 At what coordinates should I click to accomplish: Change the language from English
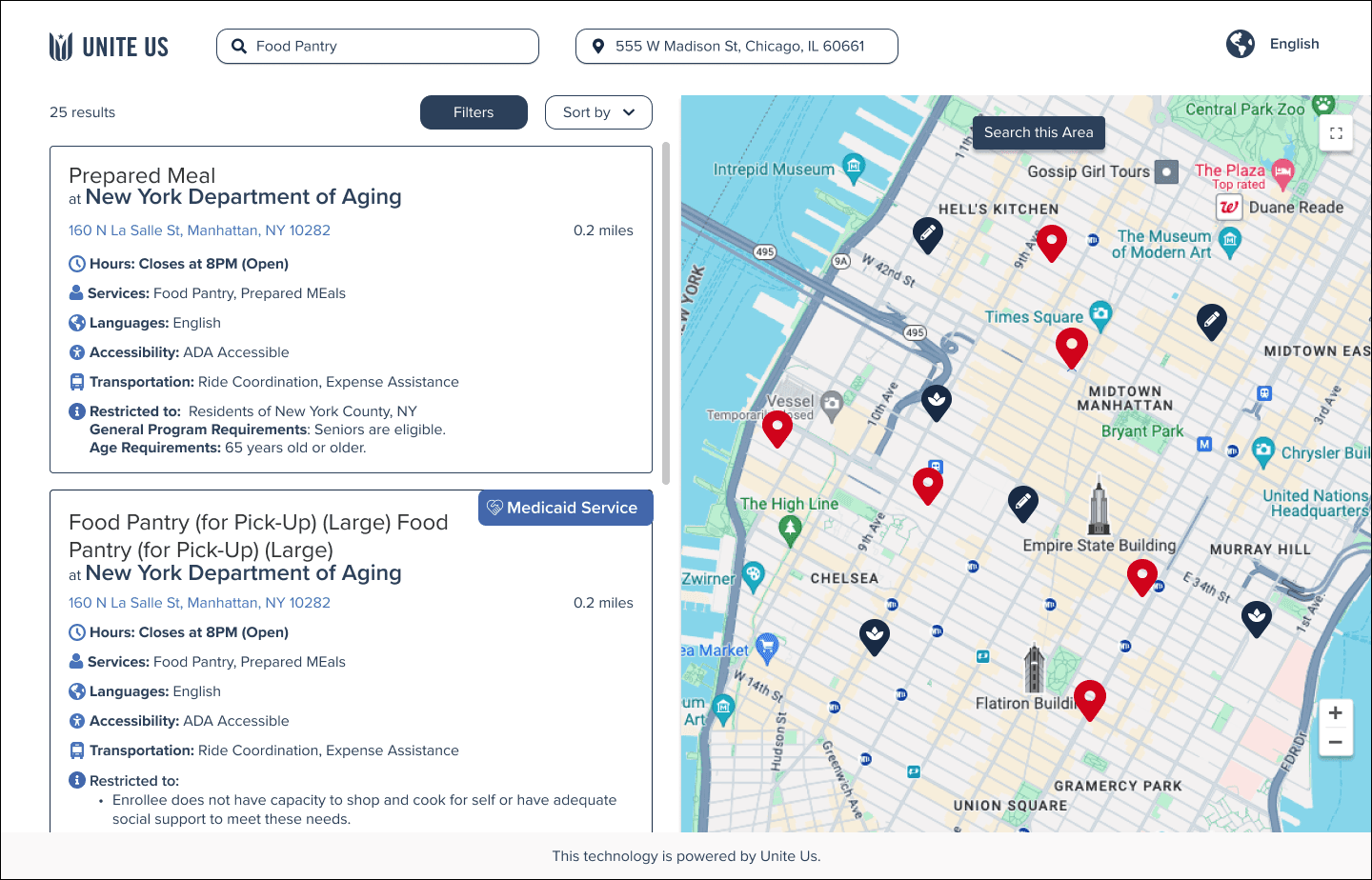click(x=1294, y=44)
